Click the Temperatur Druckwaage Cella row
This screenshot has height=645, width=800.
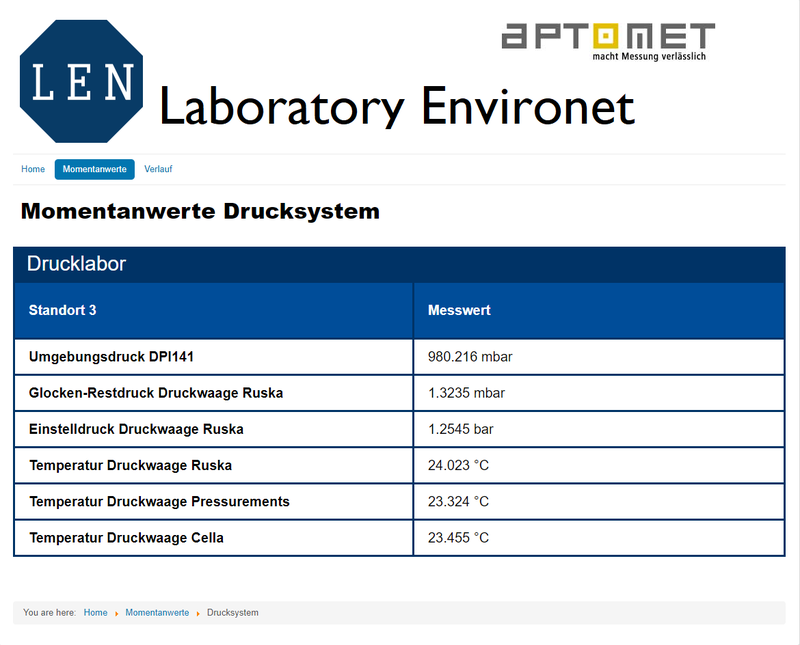[x=126, y=538]
